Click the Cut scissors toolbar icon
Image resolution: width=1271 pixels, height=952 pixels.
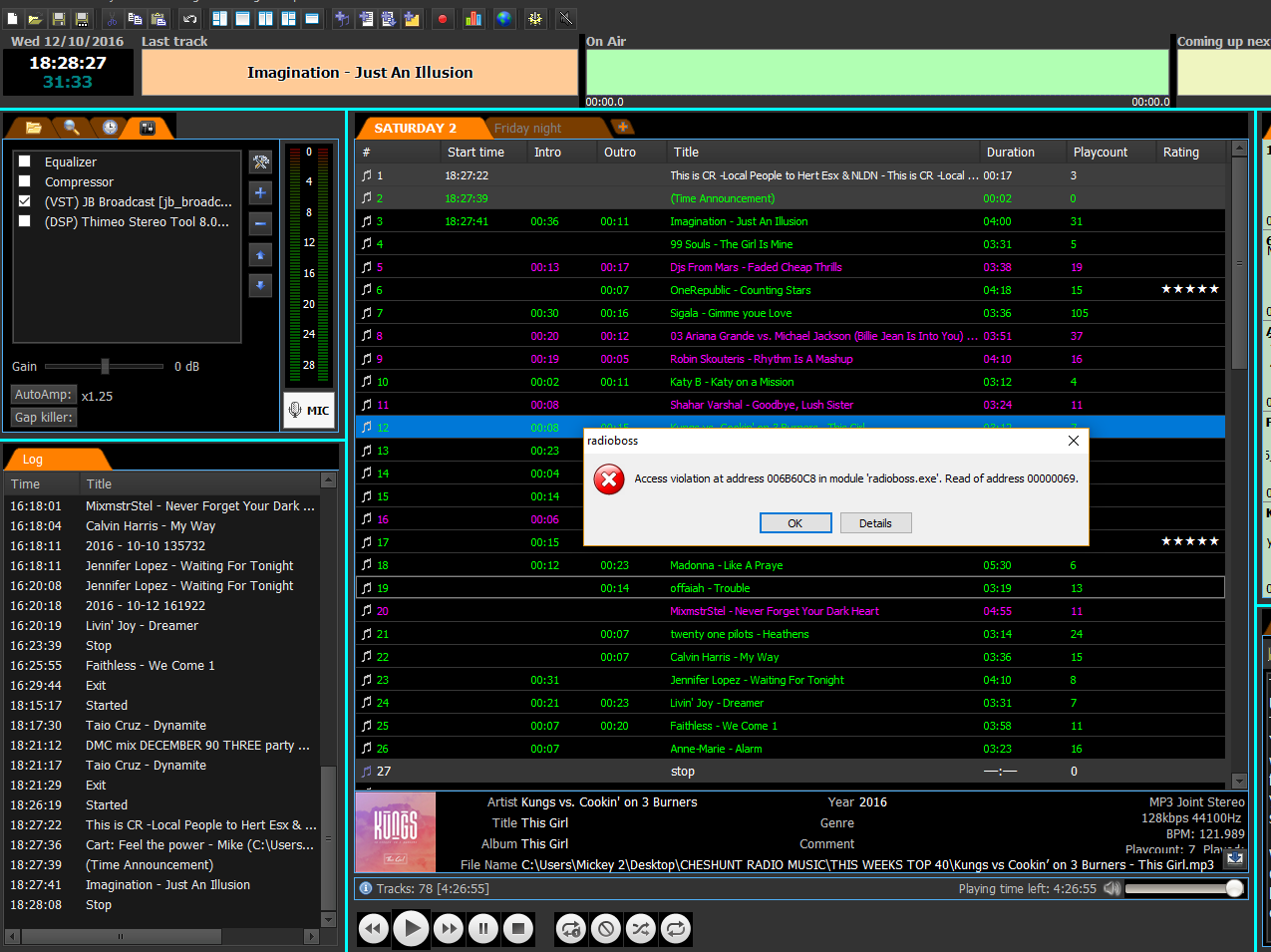112,19
